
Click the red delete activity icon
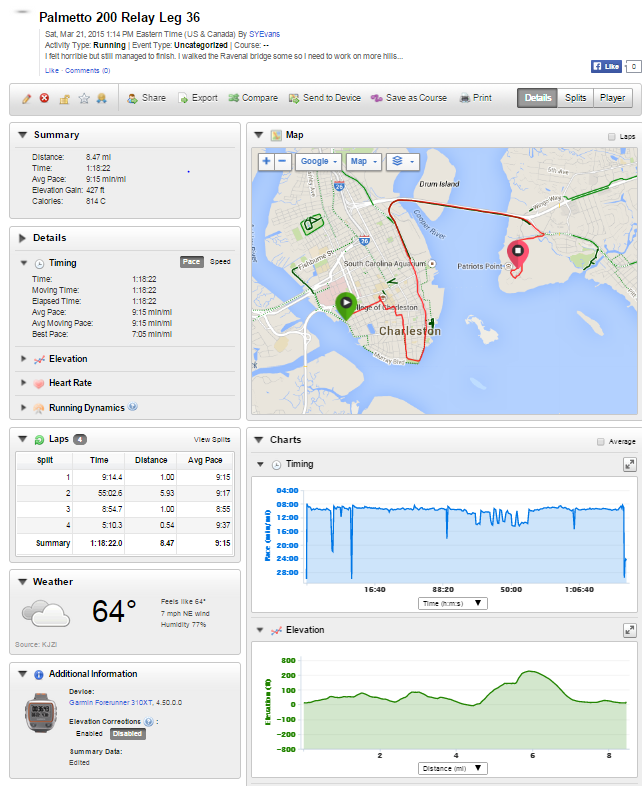pyautogui.click(x=44, y=98)
